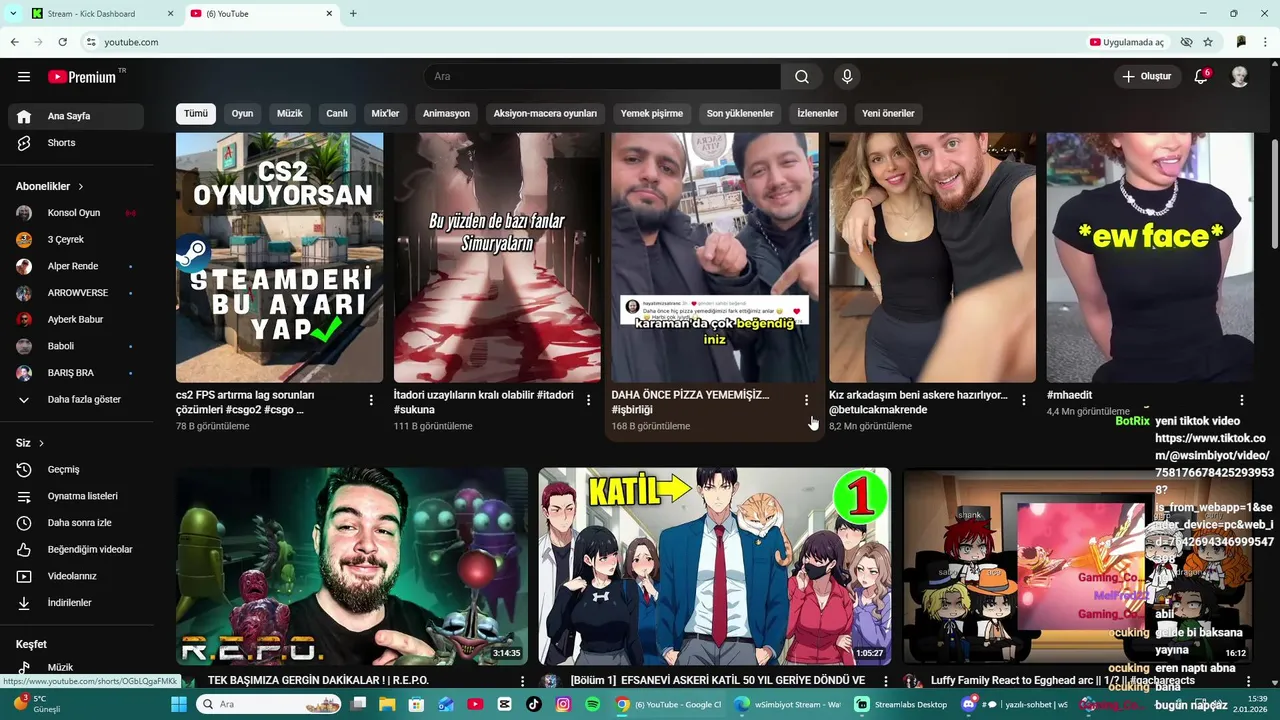Select the Canlı filter chip
This screenshot has height=720, width=1280.
337,113
